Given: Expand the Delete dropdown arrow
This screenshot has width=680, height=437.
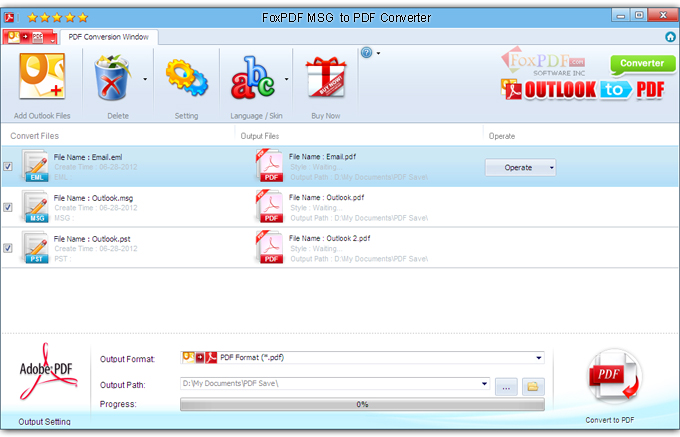Looking at the screenshot, I should pos(145,79).
